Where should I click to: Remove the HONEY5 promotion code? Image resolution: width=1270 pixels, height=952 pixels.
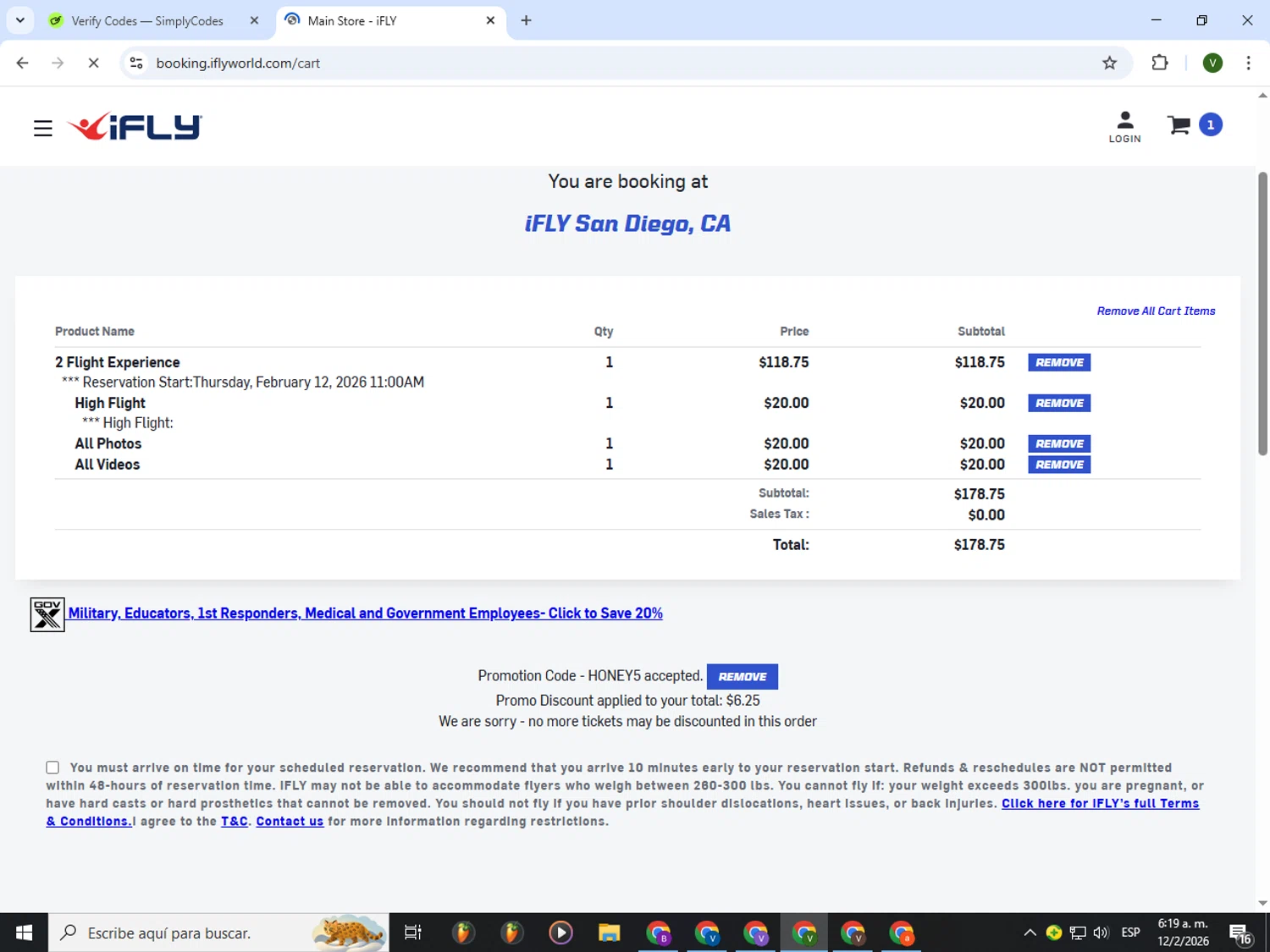(743, 676)
